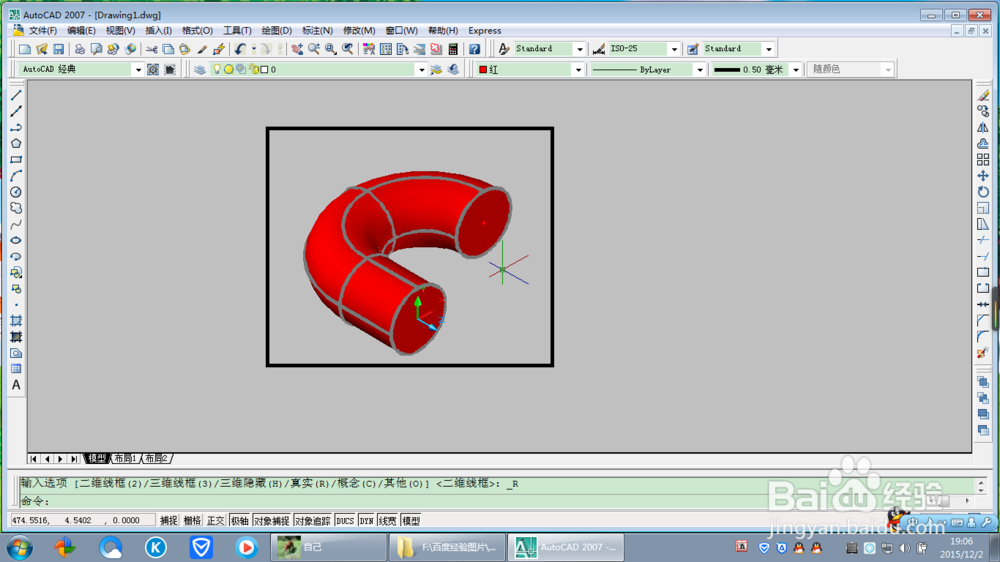Toggle the 对象捕捉 object snap button
The image size is (1000, 562).
272,521
